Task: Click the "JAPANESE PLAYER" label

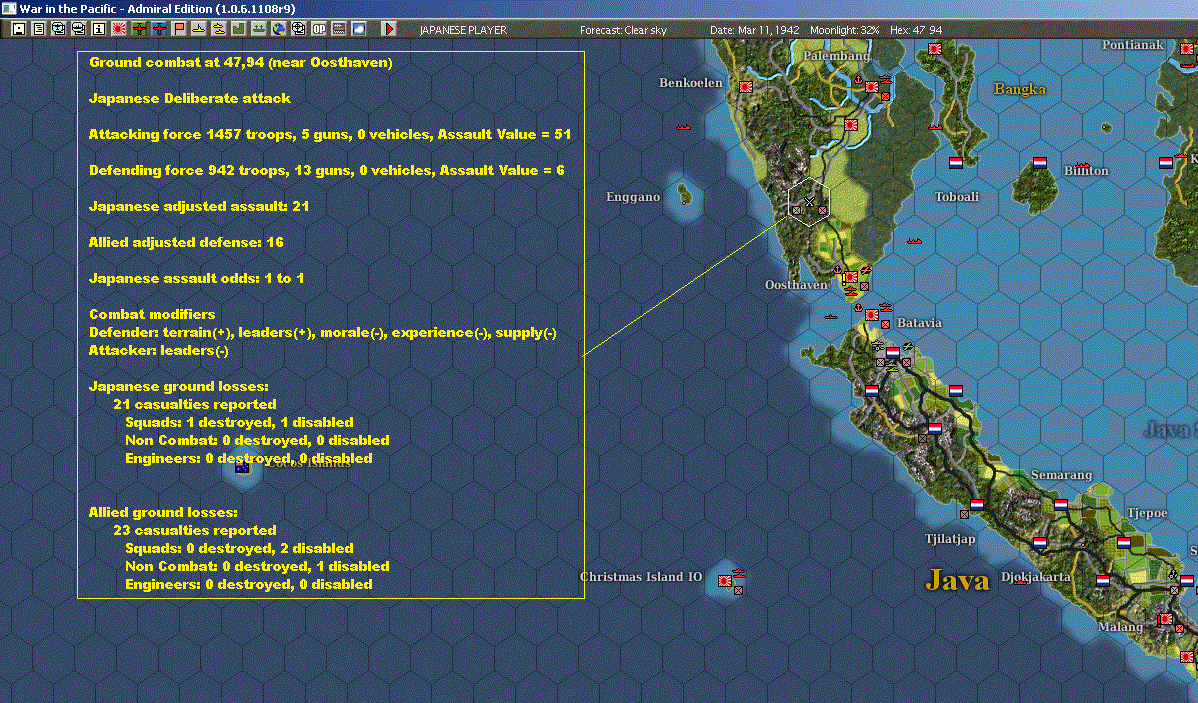Action: click(x=463, y=30)
